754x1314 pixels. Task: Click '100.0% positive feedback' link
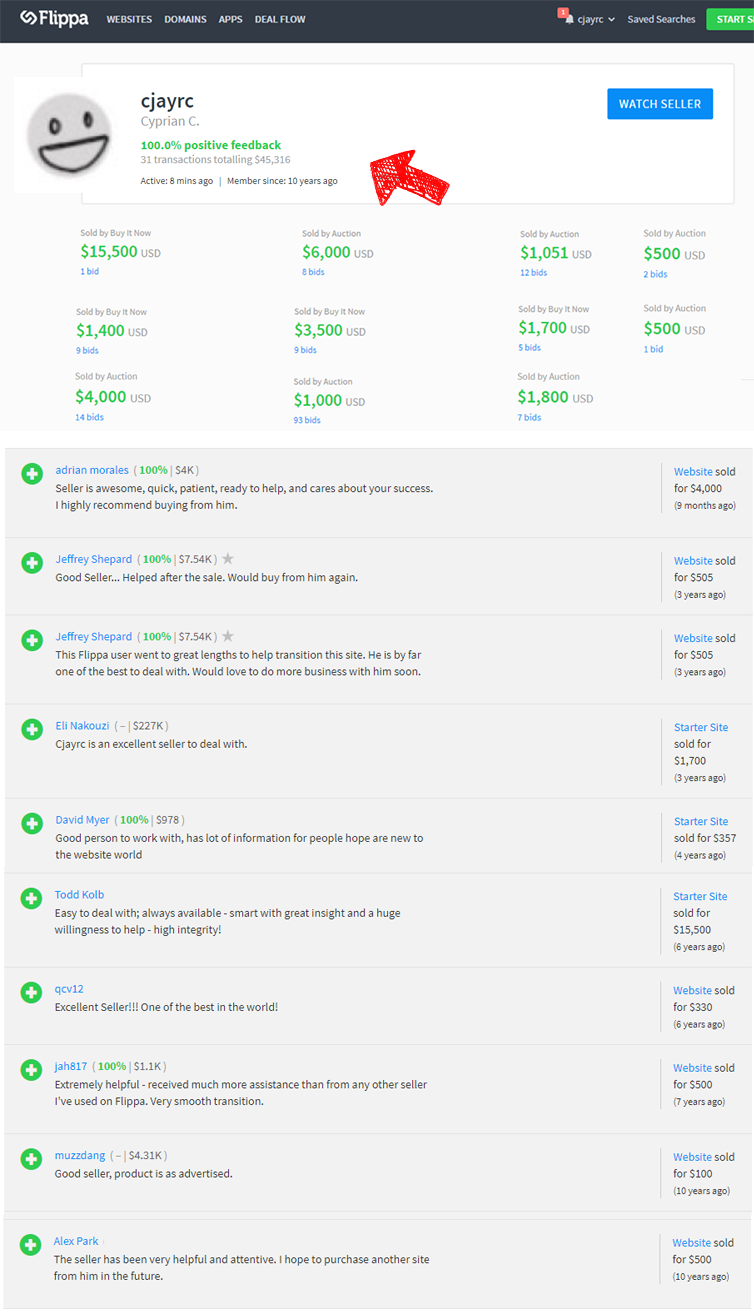(211, 145)
